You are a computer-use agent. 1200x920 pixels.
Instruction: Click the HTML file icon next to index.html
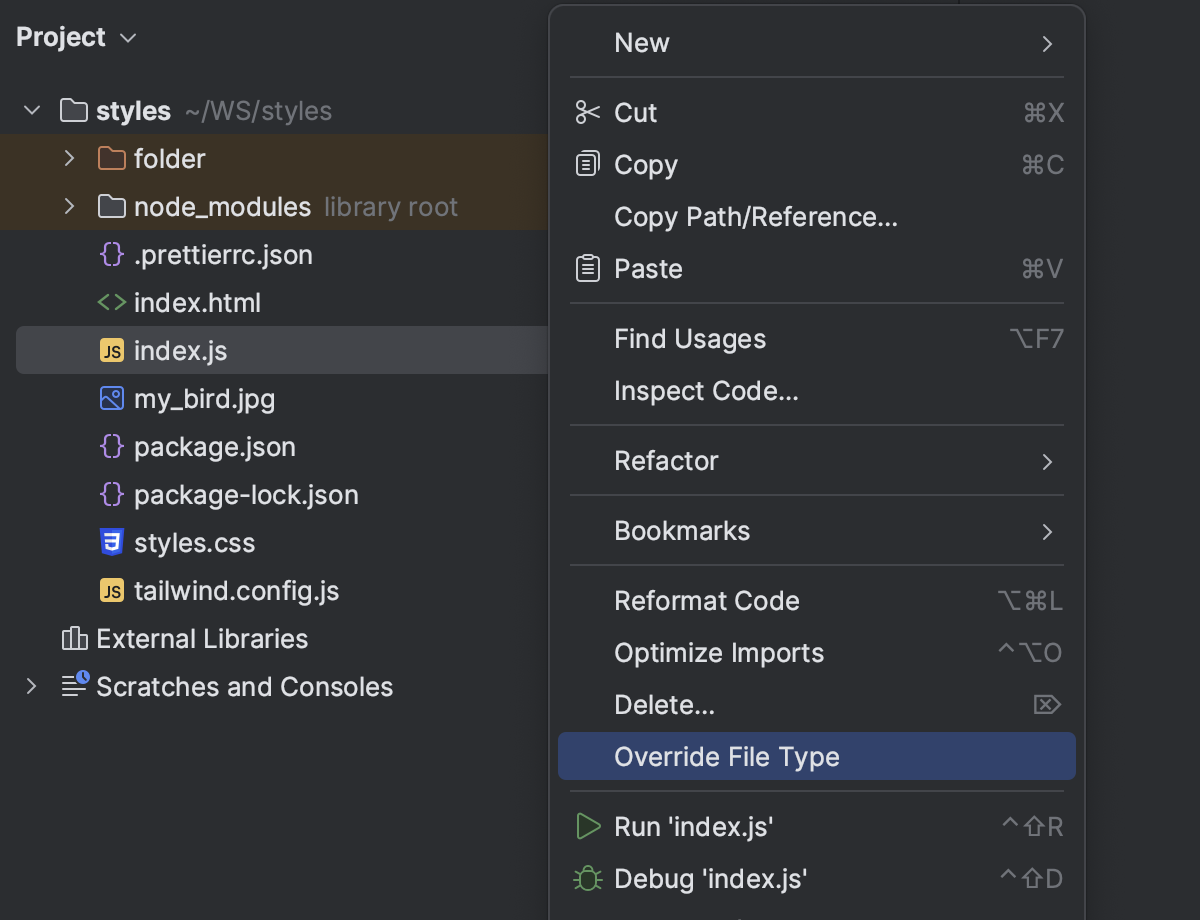point(111,303)
